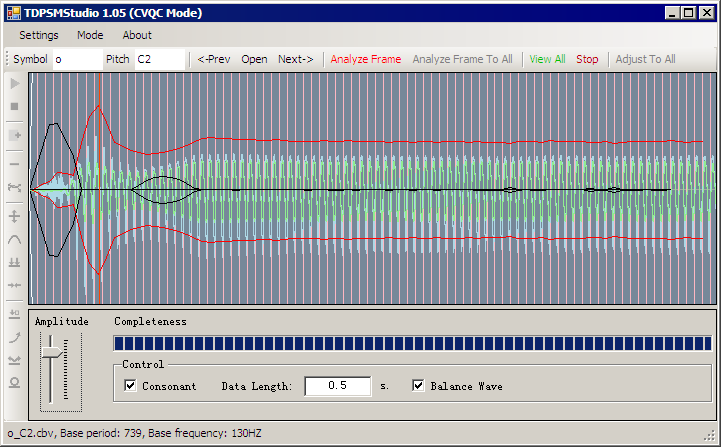Click the vertical double-arrow stretch icon
The height and width of the screenshot is (447, 721).
[x=15, y=216]
